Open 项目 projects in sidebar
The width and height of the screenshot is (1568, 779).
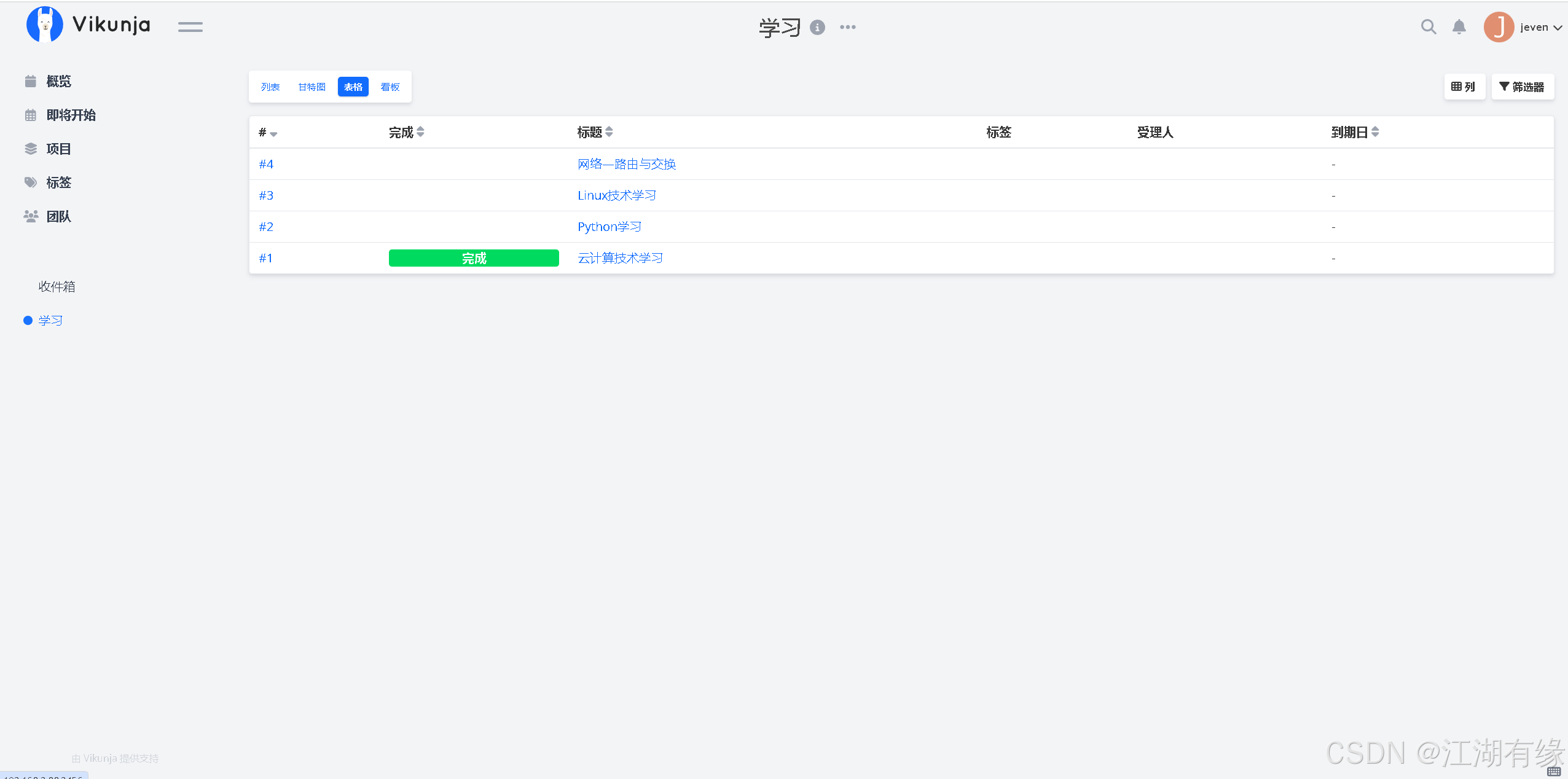click(58, 149)
